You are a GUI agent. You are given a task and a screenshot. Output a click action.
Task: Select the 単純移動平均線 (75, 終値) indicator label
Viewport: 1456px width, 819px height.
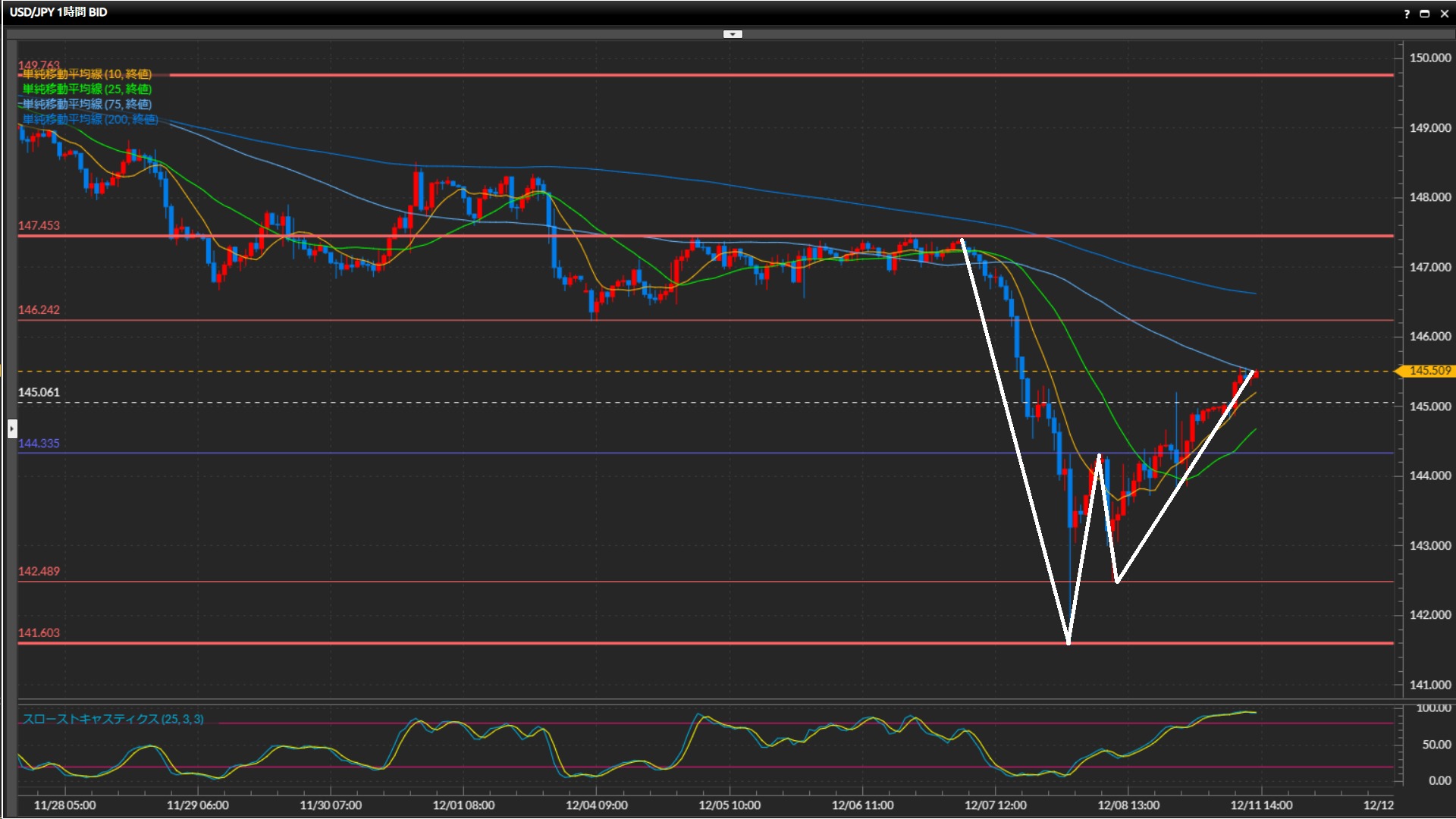click(x=86, y=105)
